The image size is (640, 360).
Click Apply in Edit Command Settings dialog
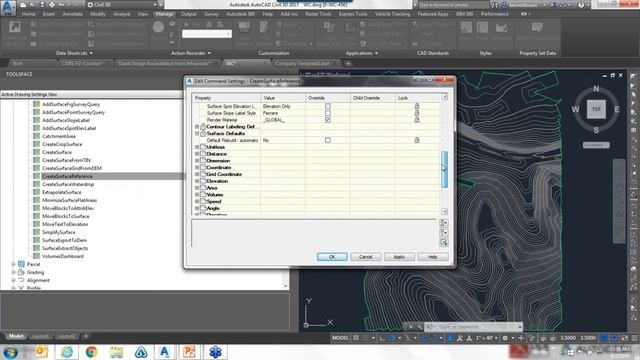click(399, 257)
